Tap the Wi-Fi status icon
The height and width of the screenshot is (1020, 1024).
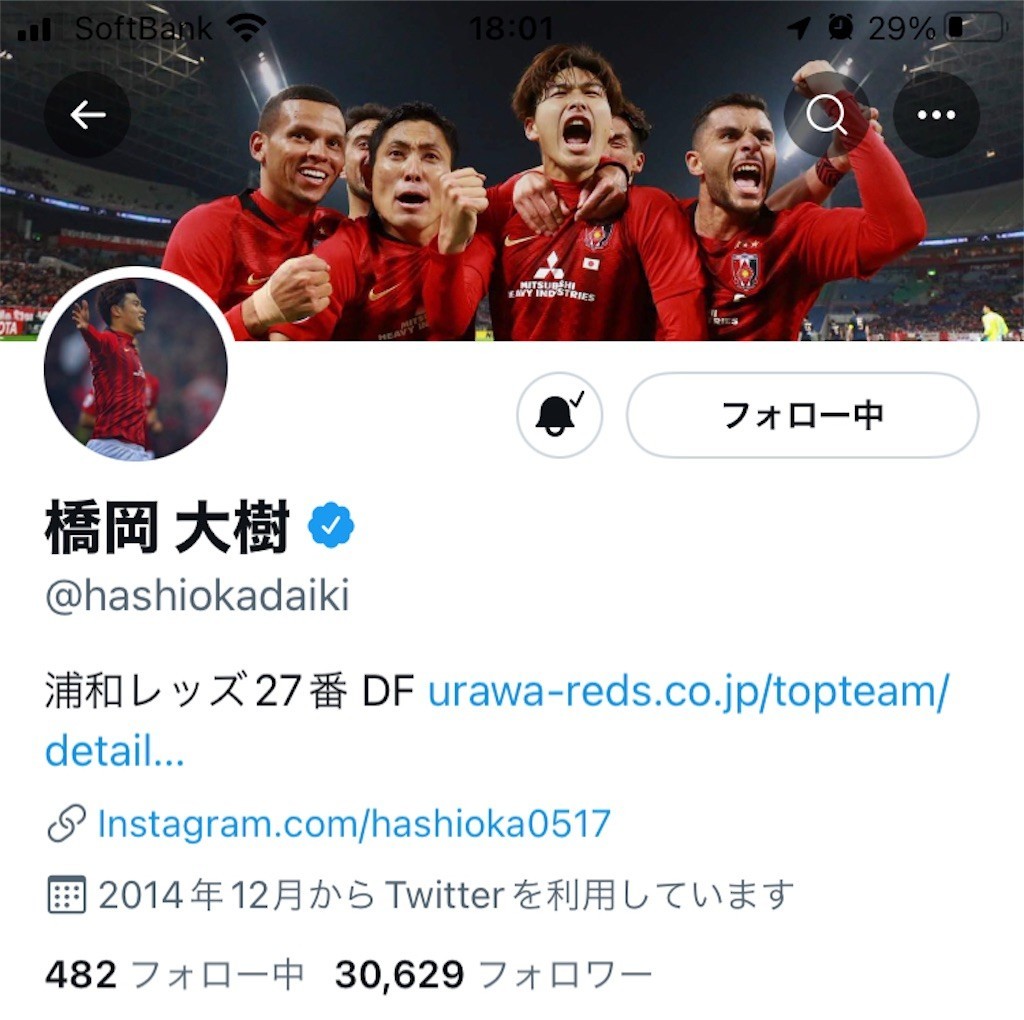pos(246,28)
